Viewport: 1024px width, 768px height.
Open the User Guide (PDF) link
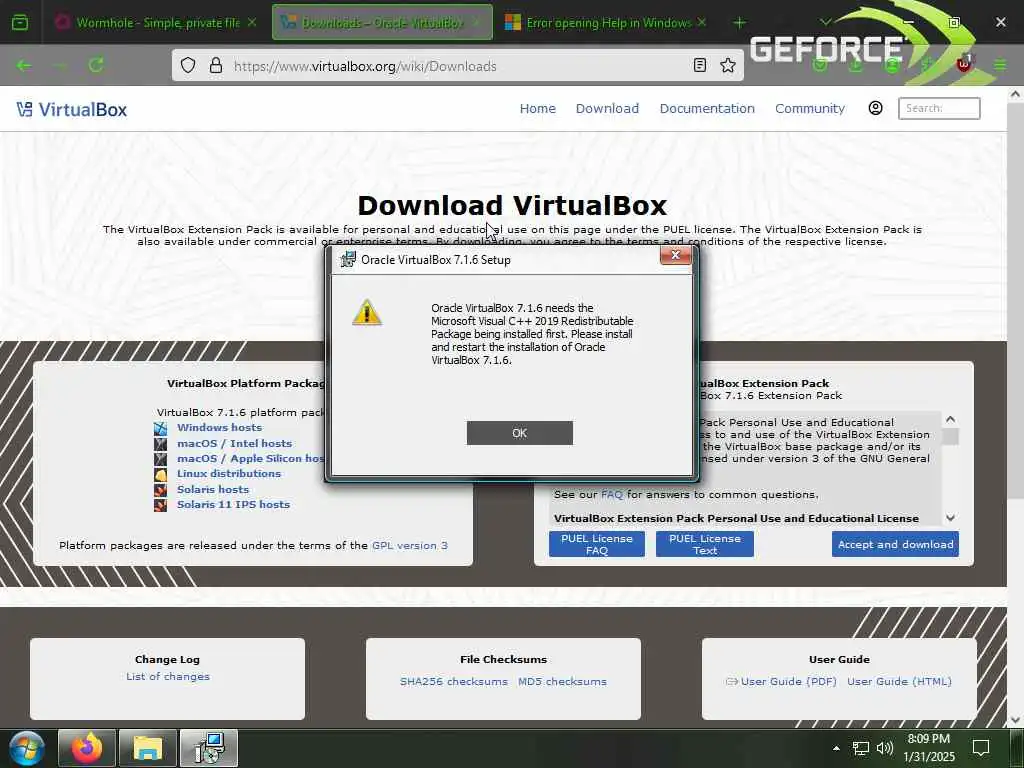click(788, 681)
